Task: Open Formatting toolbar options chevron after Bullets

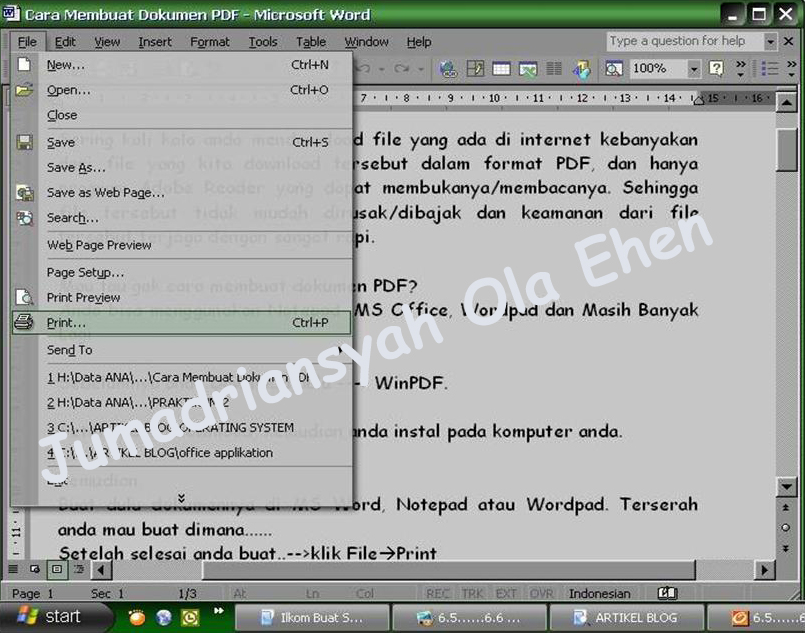Action: point(791,68)
